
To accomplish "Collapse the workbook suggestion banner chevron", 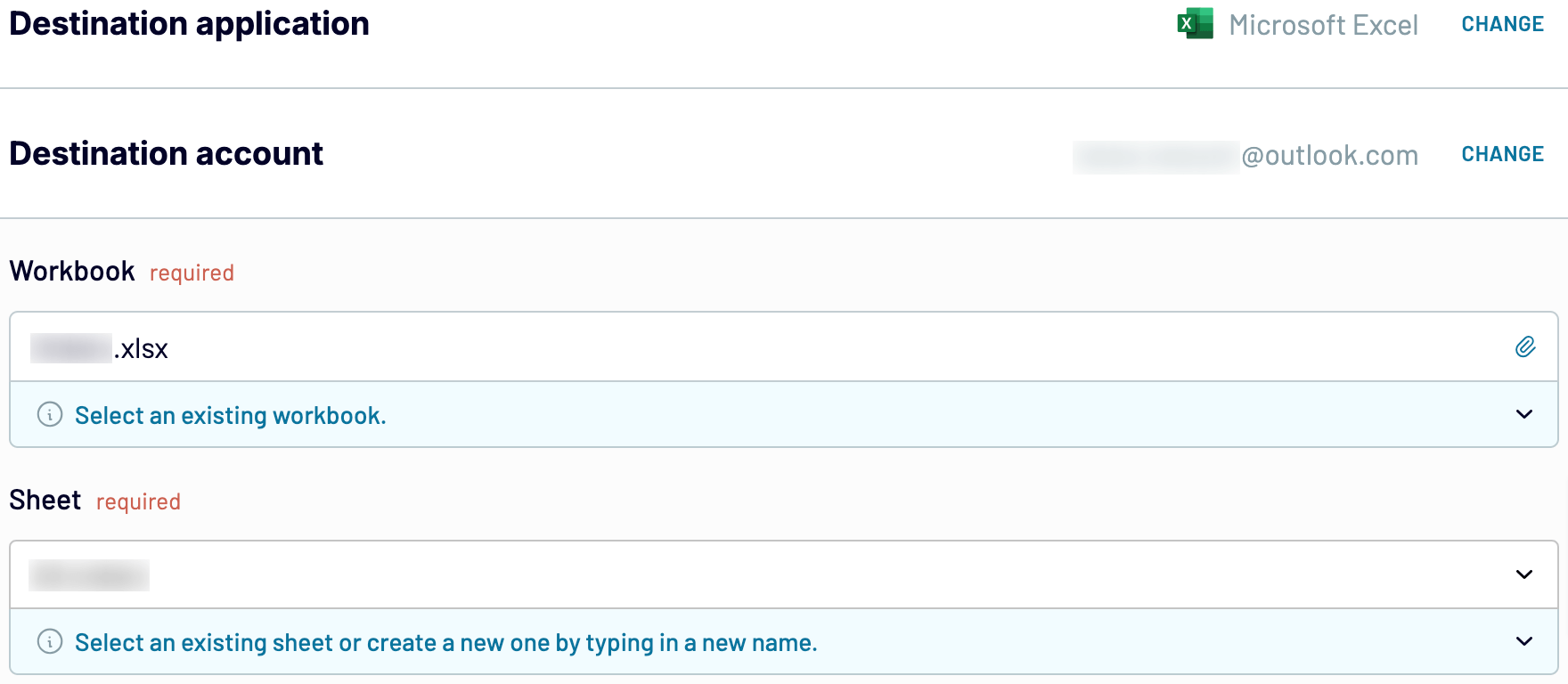I will tap(1524, 414).
